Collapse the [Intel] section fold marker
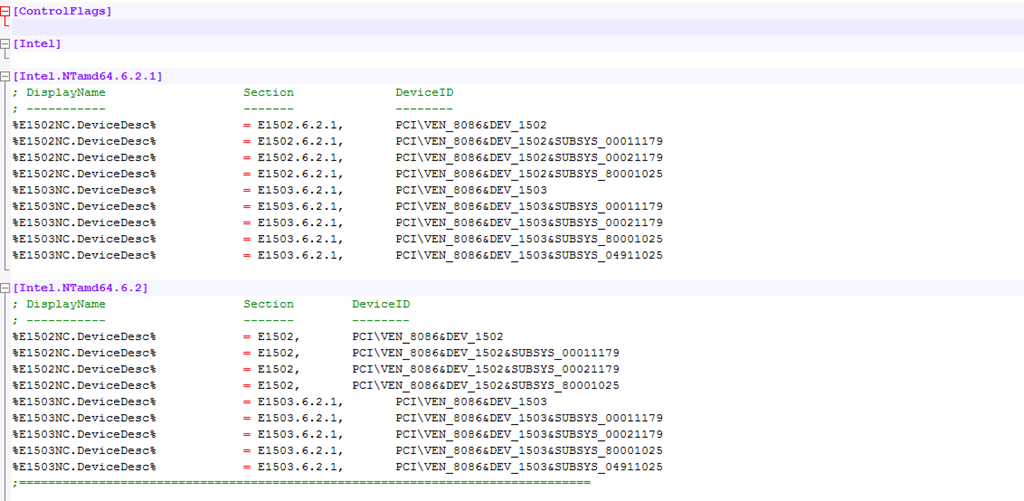The image size is (1024, 501). tap(5, 44)
